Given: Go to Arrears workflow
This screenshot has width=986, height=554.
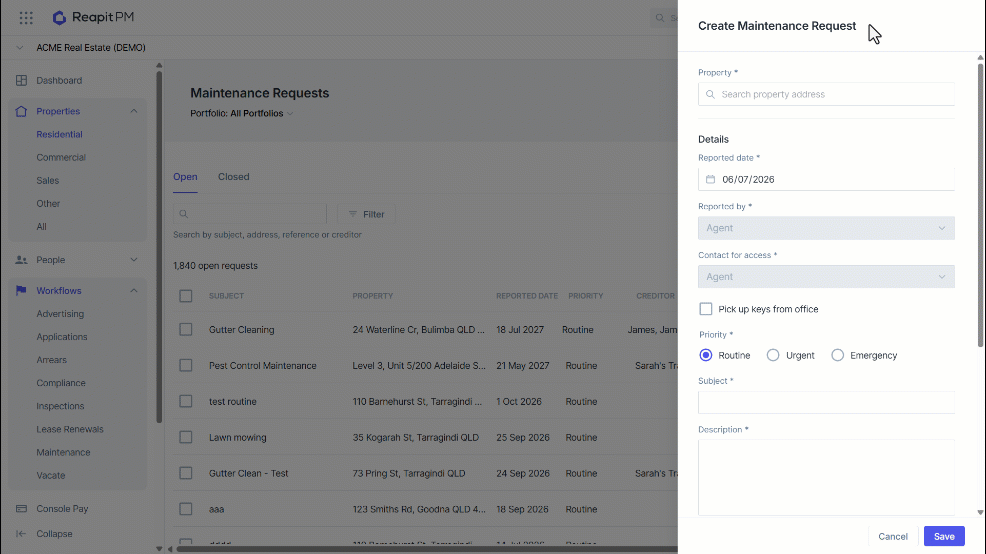Looking at the screenshot, I should click(x=52, y=360).
